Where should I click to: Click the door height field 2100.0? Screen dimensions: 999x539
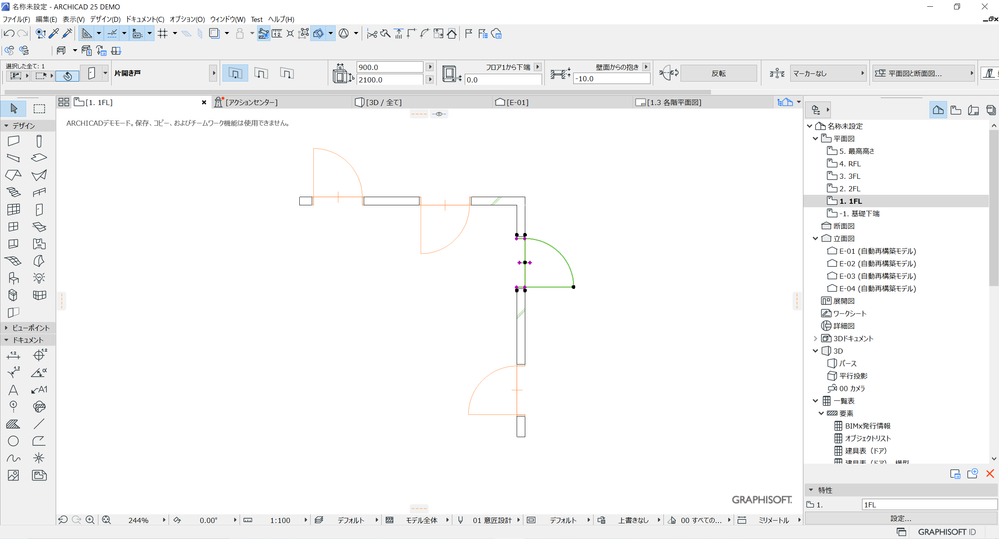pos(389,80)
